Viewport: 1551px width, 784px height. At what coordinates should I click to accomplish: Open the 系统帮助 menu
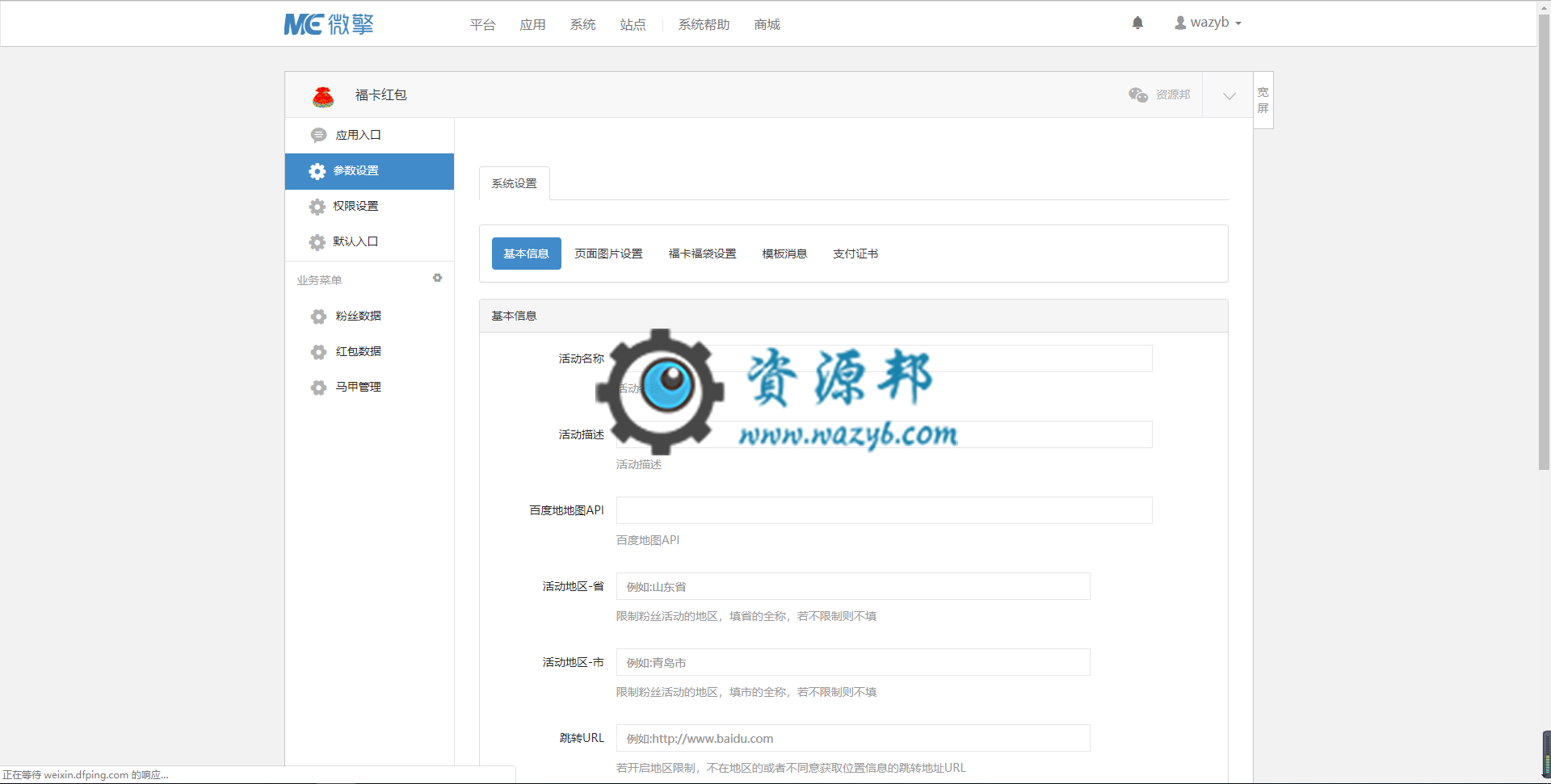coord(704,25)
